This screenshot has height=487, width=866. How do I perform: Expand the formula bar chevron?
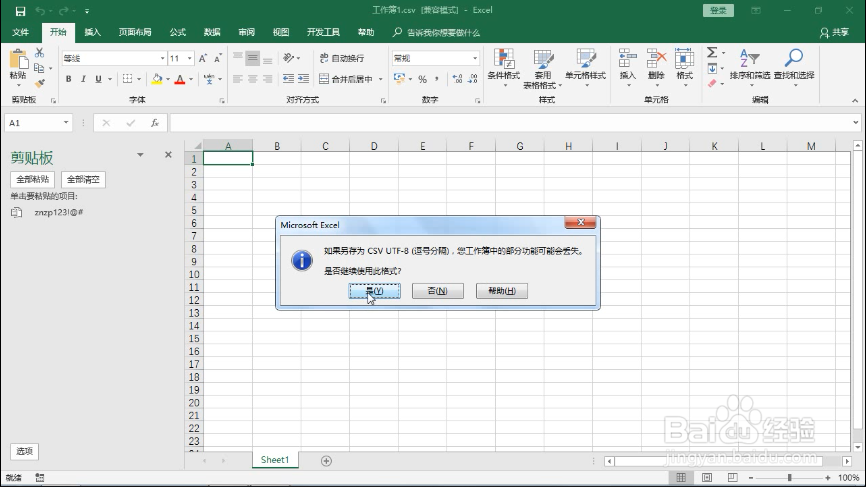(856, 123)
